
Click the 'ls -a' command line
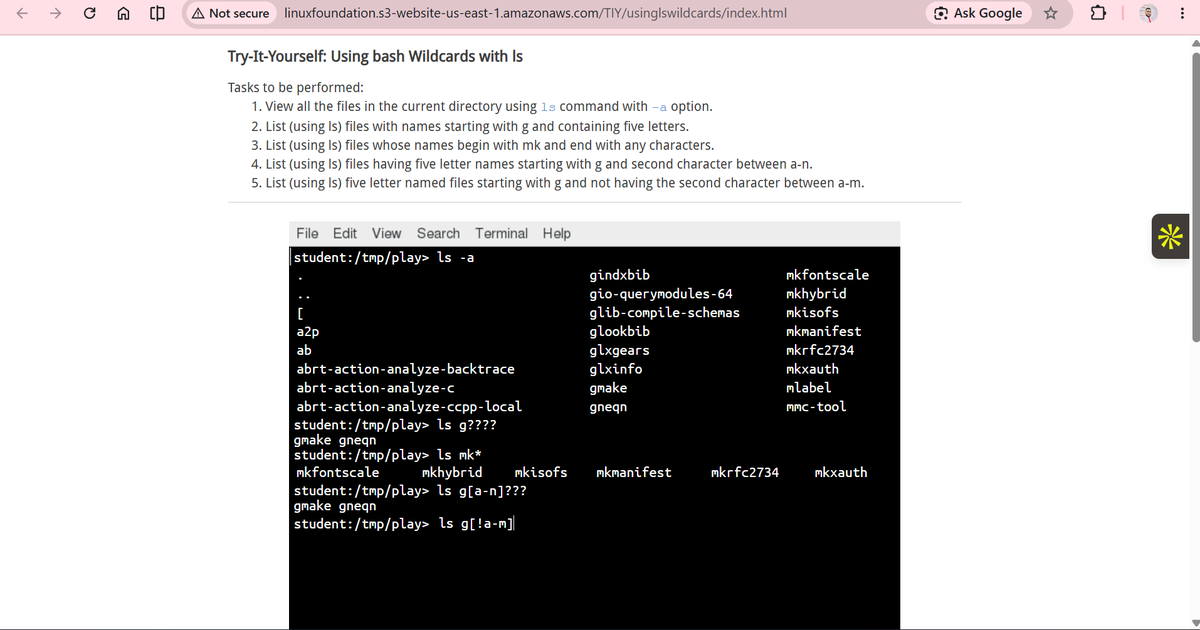point(383,257)
